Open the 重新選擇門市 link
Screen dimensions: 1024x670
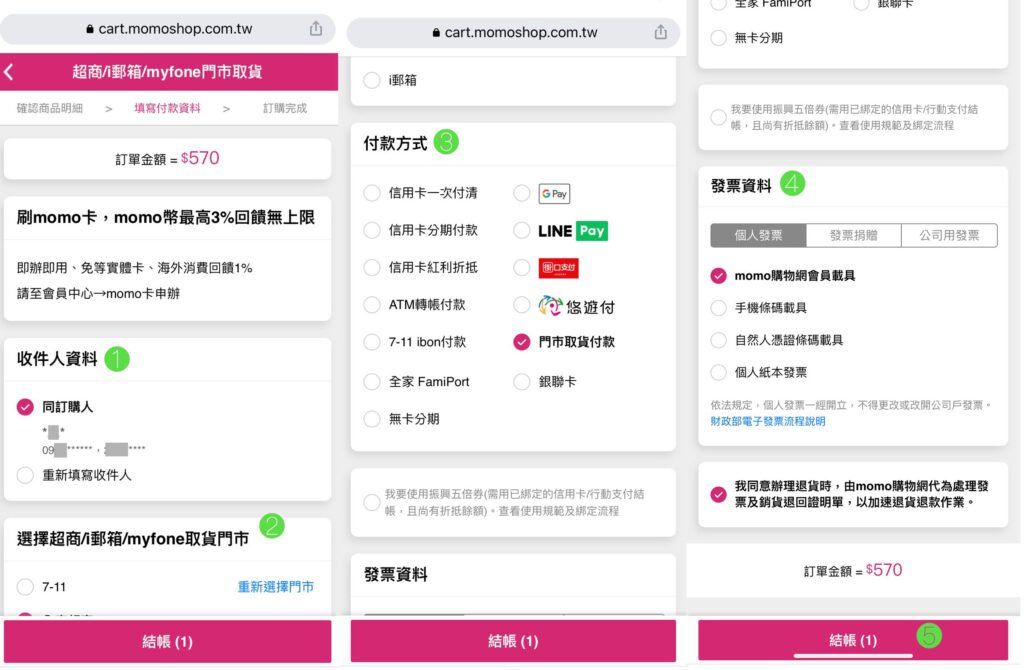tap(276, 586)
